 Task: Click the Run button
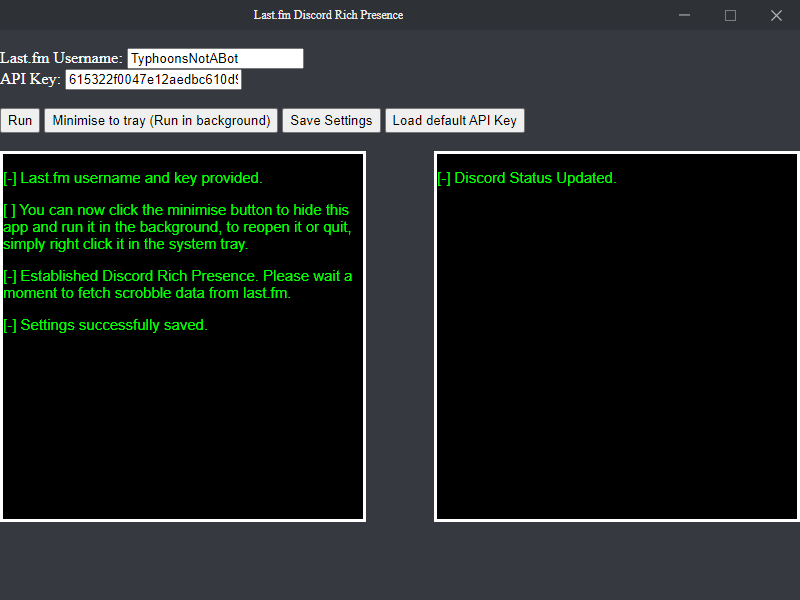pyautogui.click(x=20, y=120)
